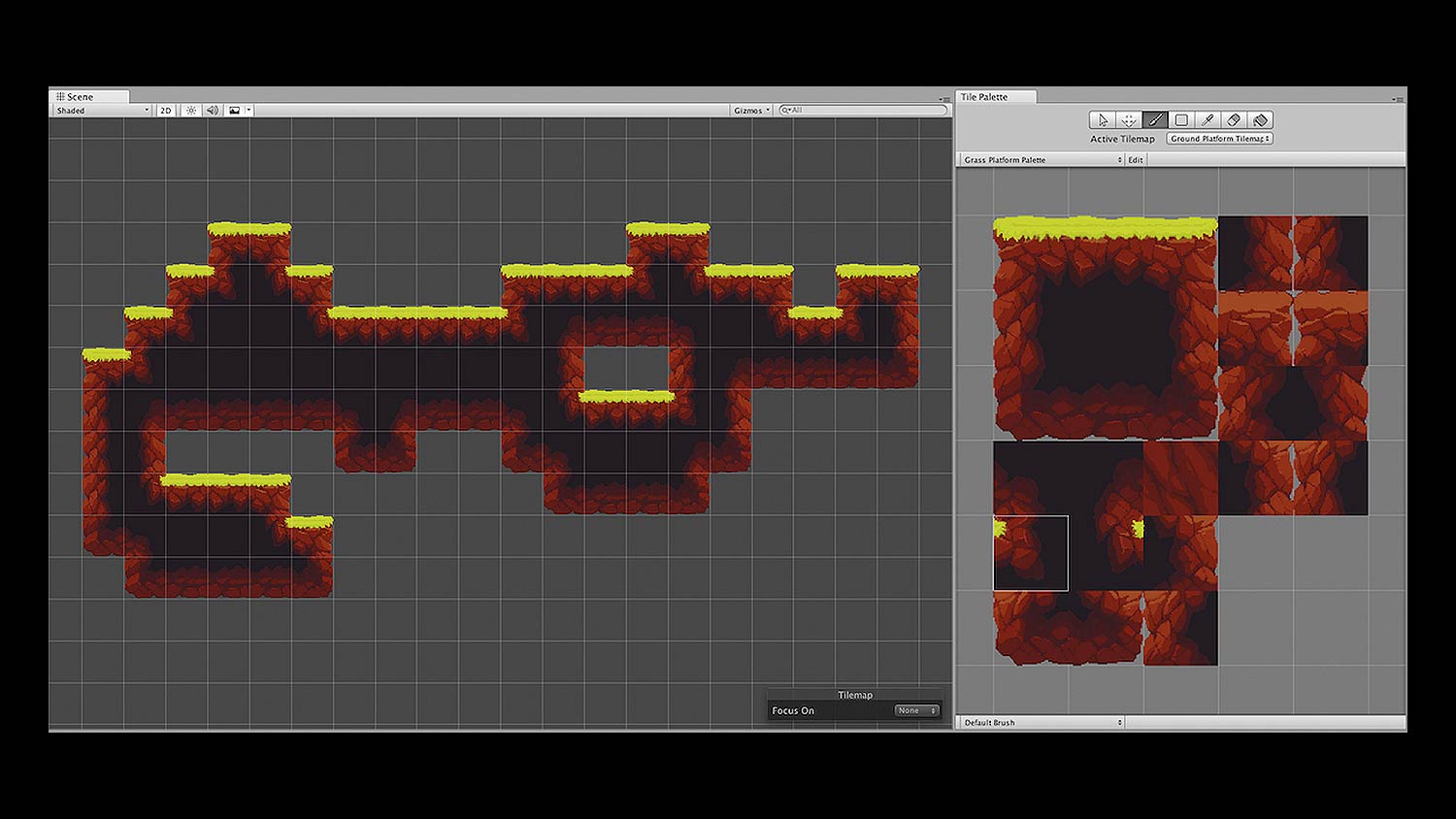Select the Paint Brush tool in Tile Palette
1456x819 pixels.
point(1155,119)
